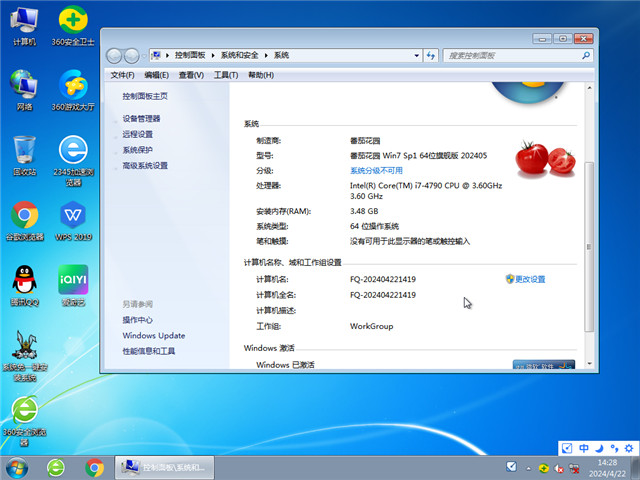The height and width of the screenshot is (480, 640).
Task: Click the 控制面板 breadcrumb segment
Action: pos(190,56)
